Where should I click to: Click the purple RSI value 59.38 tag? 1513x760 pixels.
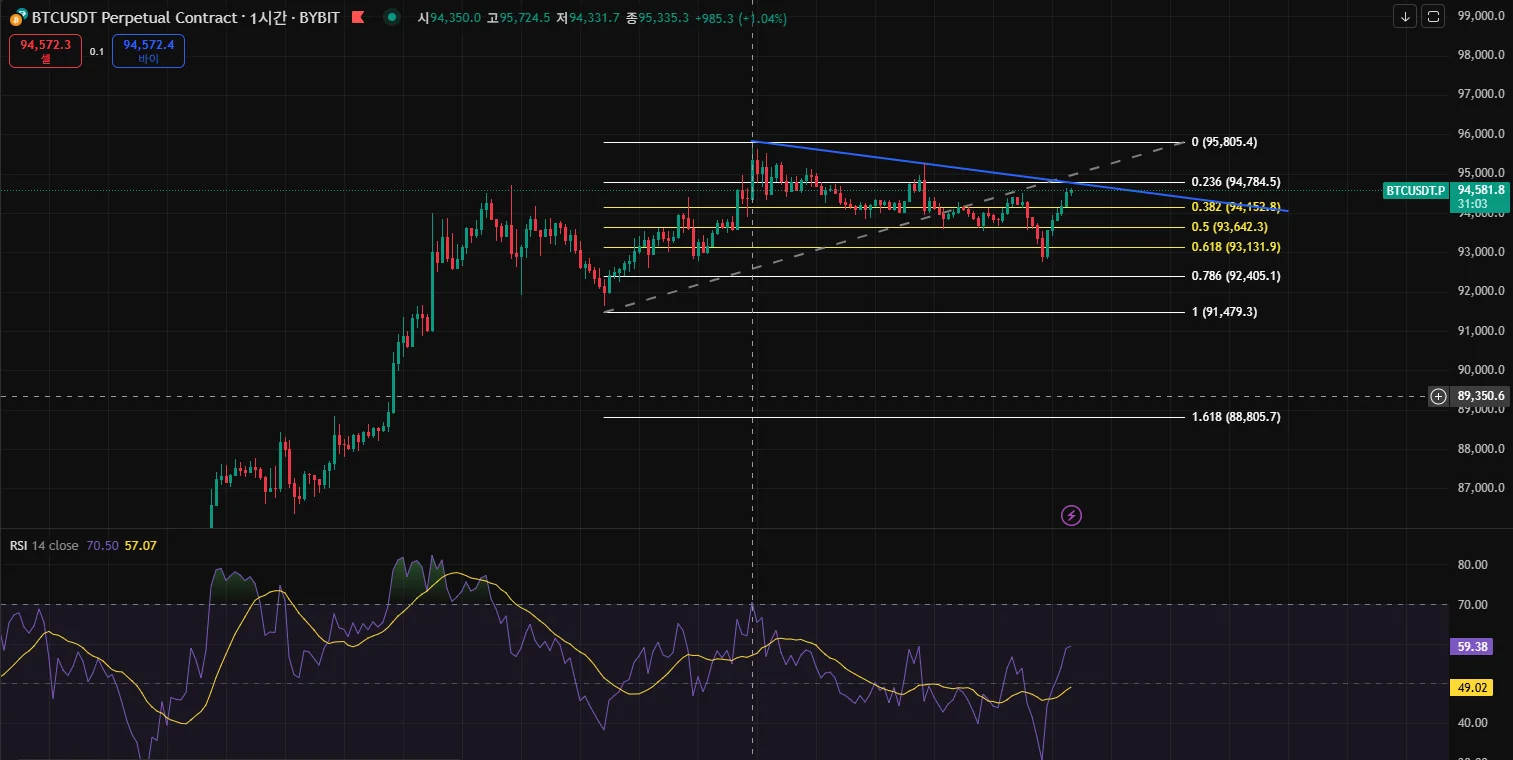pos(1474,647)
